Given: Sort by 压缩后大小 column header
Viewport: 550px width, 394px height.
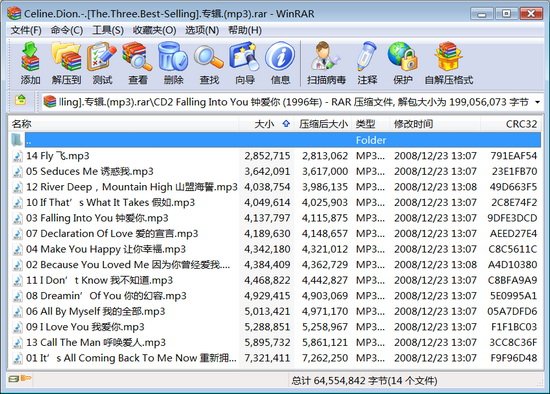Looking at the screenshot, I should click(323, 124).
